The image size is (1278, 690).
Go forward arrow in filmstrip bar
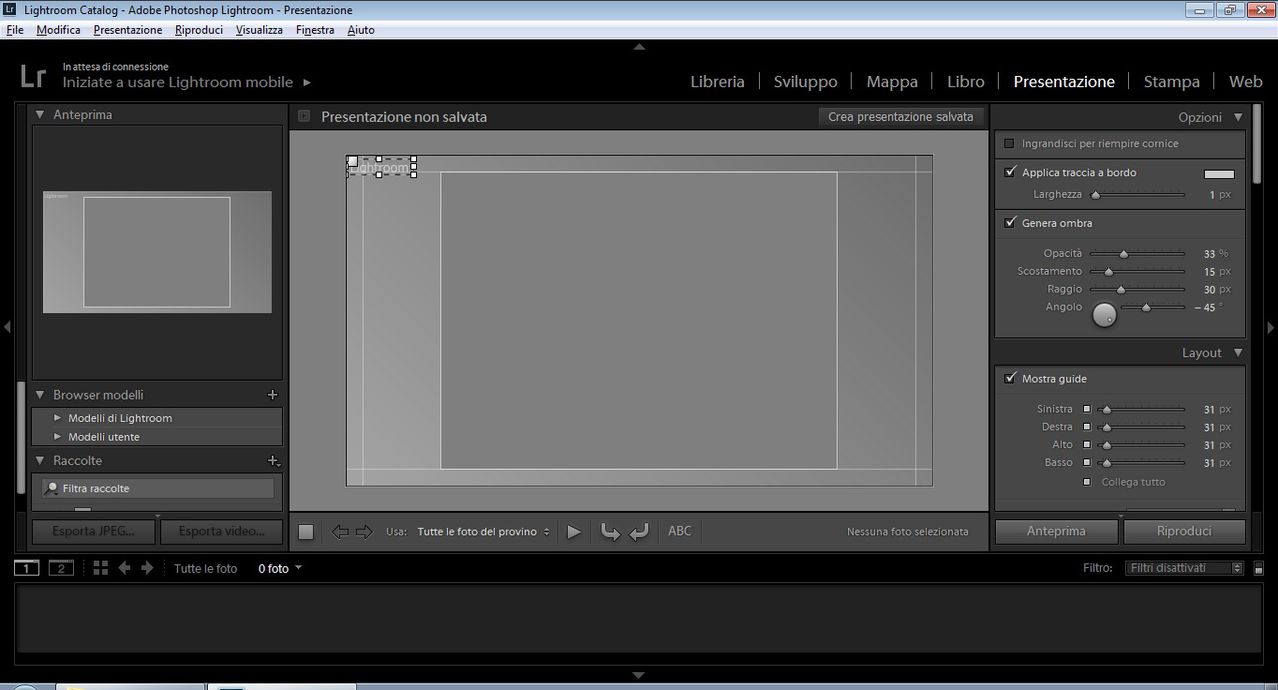[x=147, y=568]
